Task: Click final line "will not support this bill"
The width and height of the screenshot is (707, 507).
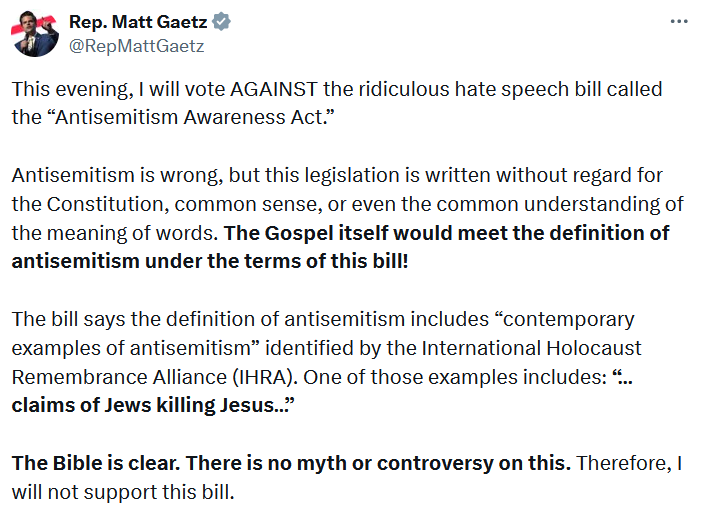Action: tap(123, 492)
